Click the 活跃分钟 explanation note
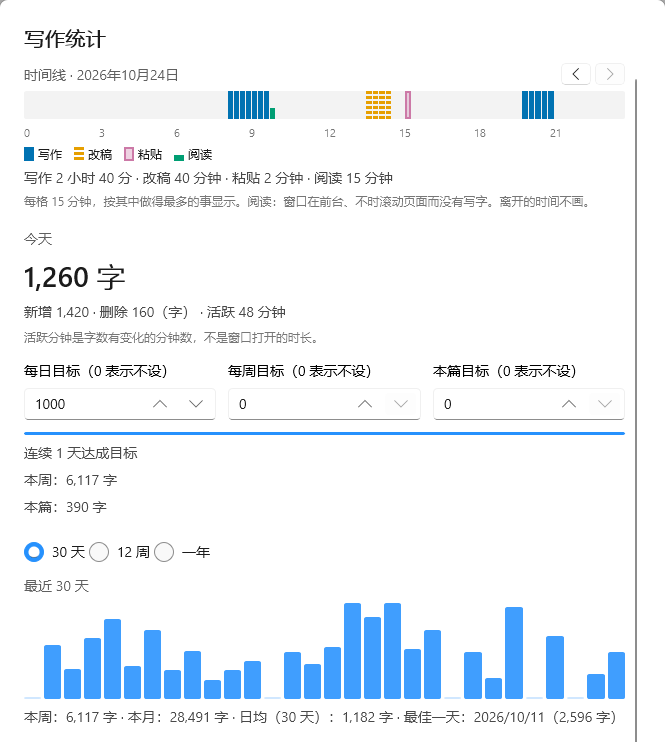Image resolution: width=665 pixels, height=742 pixels. tap(173, 338)
